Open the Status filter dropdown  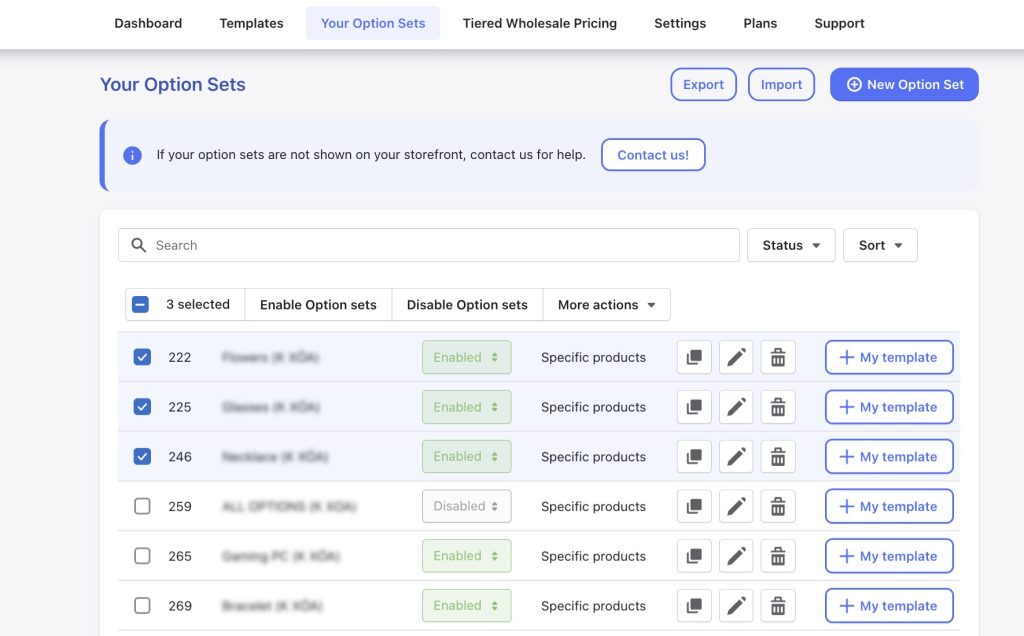(791, 245)
